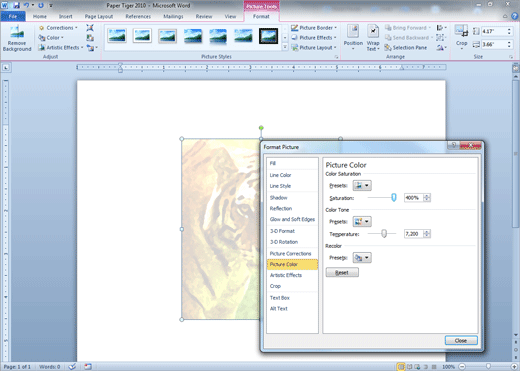Expand the Picture Styles gallery
Screen dimensions: 520x371
pos(285,47)
